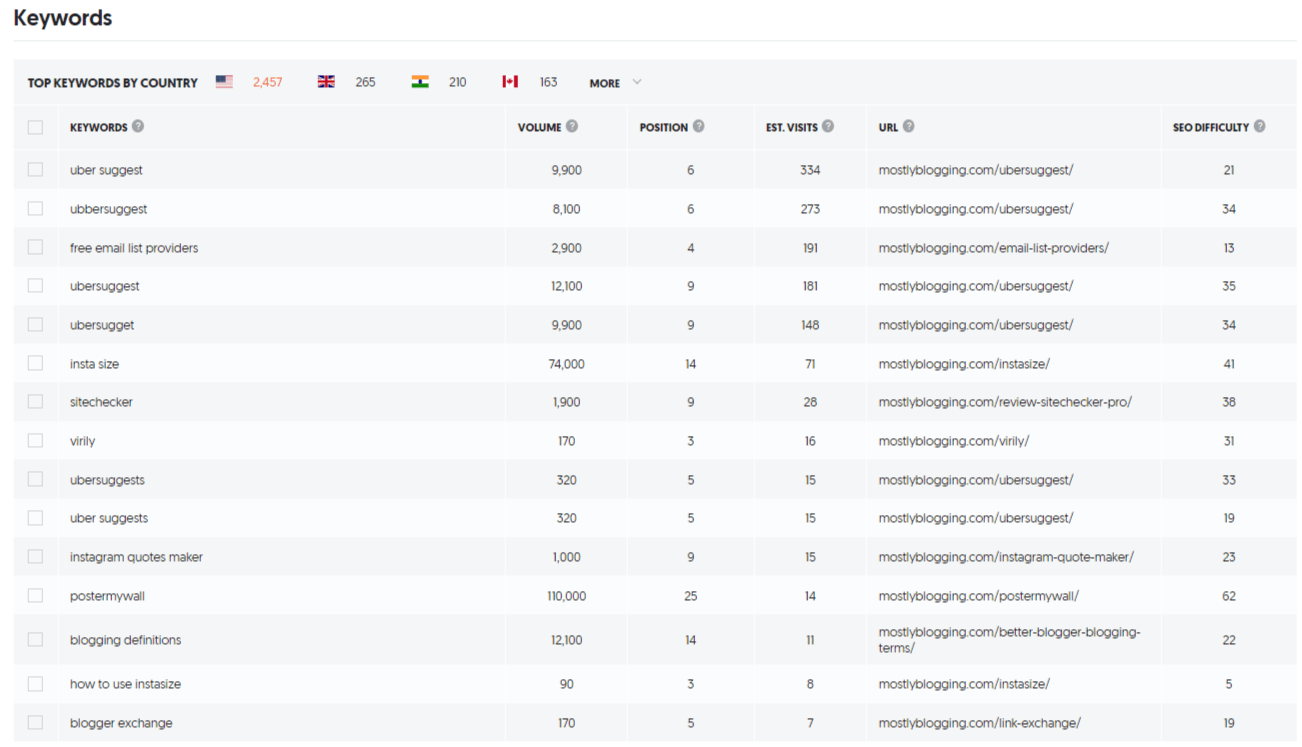Open the mostlyblogging.com/better-blogger-blogging-terms/ URL
The image size is (1302, 747).
(1009, 640)
